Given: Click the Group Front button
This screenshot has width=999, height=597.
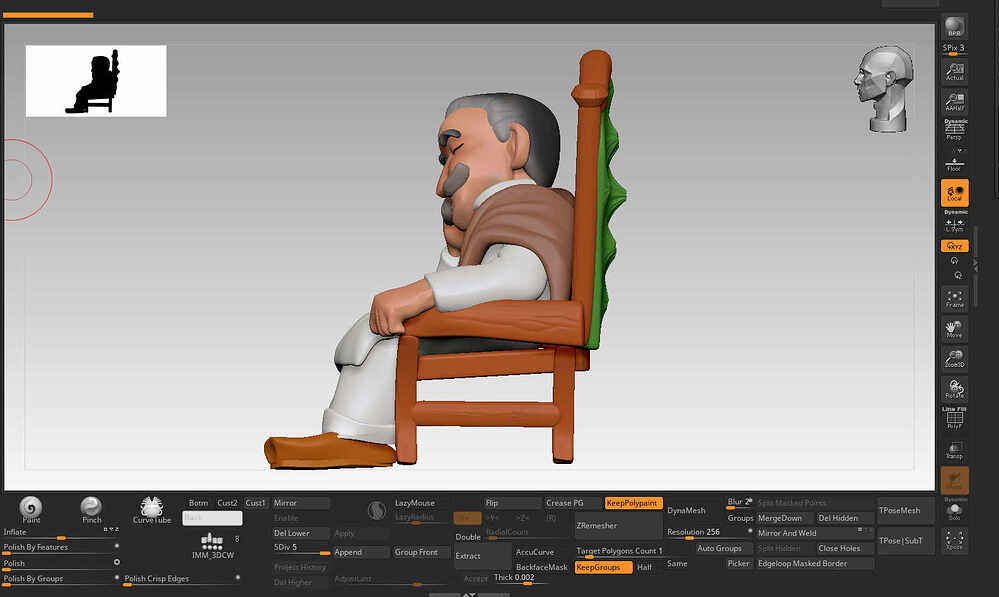Looking at the screenshot, I should [422, 552].
